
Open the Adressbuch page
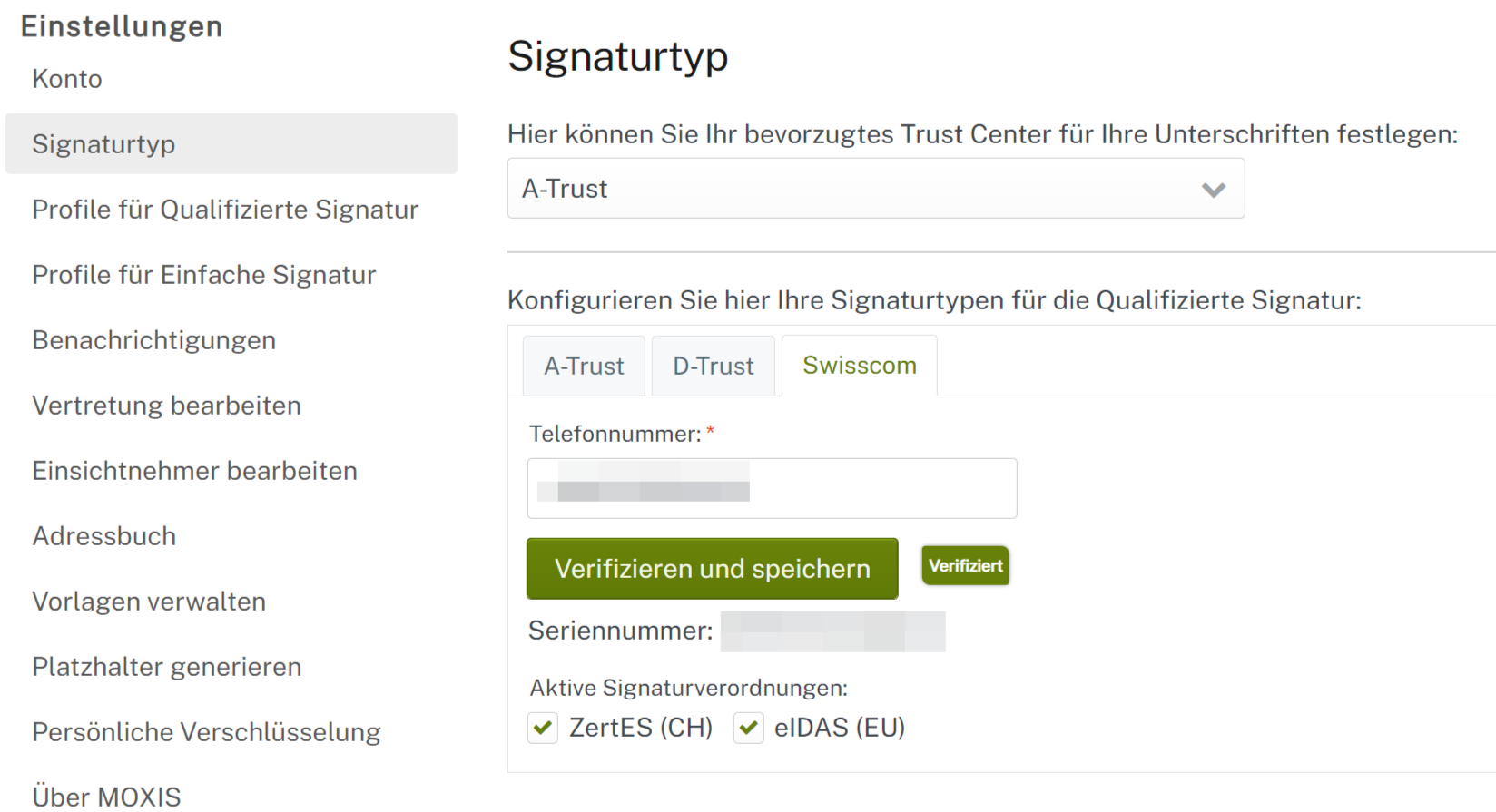(104, 536)
